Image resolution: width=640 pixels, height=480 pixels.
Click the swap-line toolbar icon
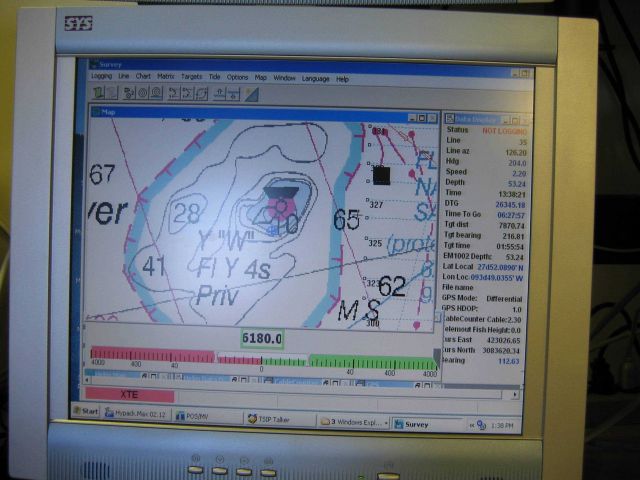click(x=202, y=94)
